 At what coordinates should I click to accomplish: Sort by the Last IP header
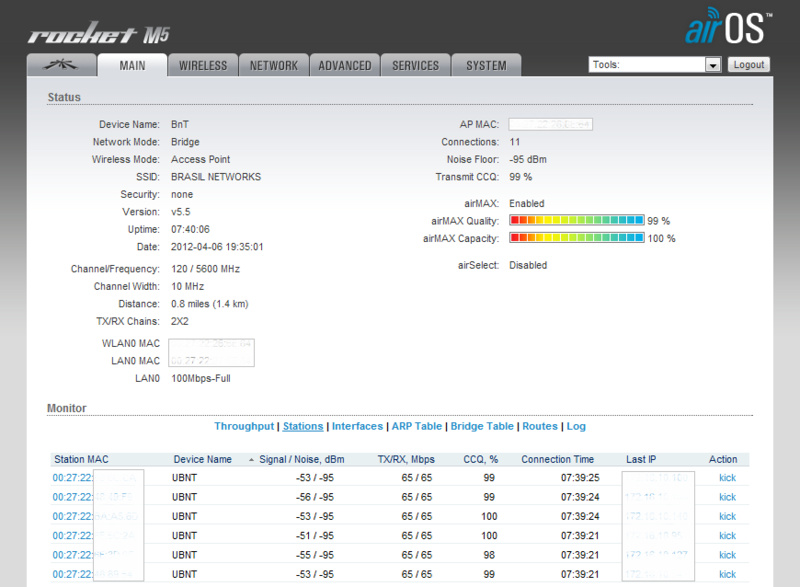click(641, 460)
